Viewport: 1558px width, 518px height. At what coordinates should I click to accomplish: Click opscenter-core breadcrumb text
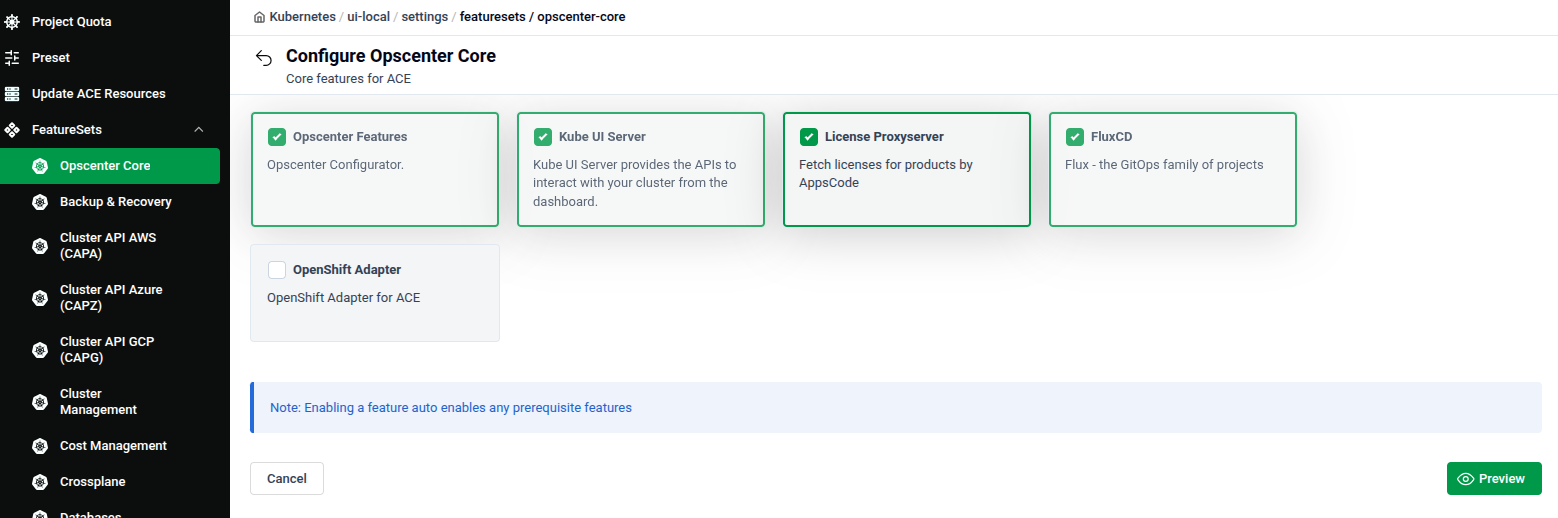point(581,17)
